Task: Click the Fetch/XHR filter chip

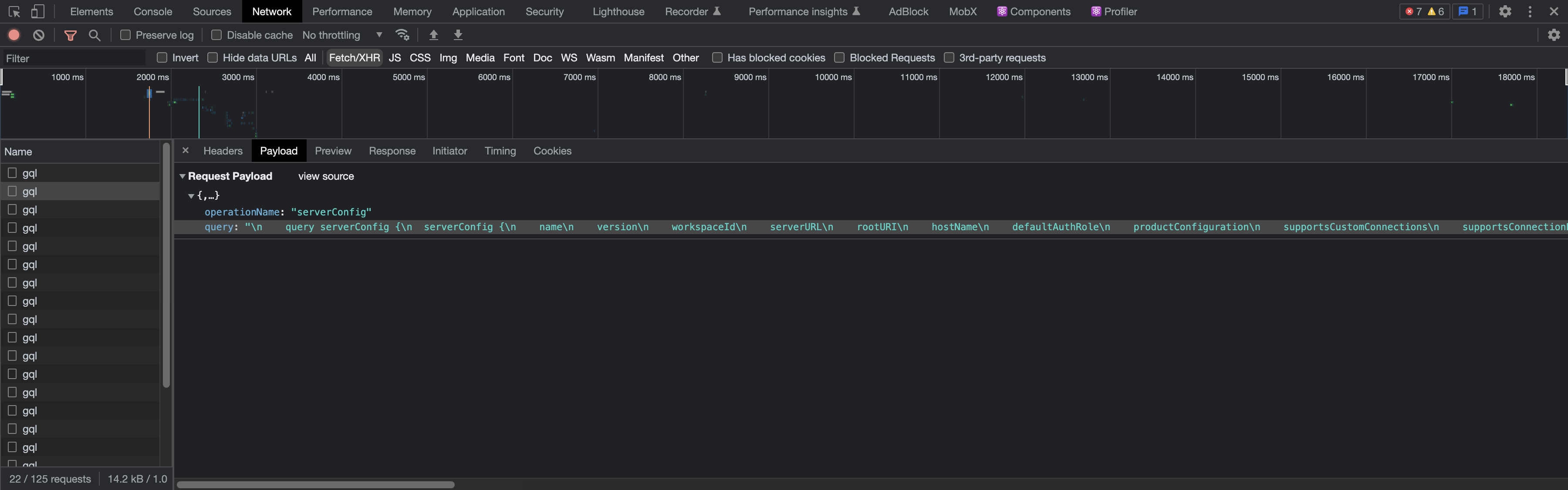Action: [x=354, y=57]
